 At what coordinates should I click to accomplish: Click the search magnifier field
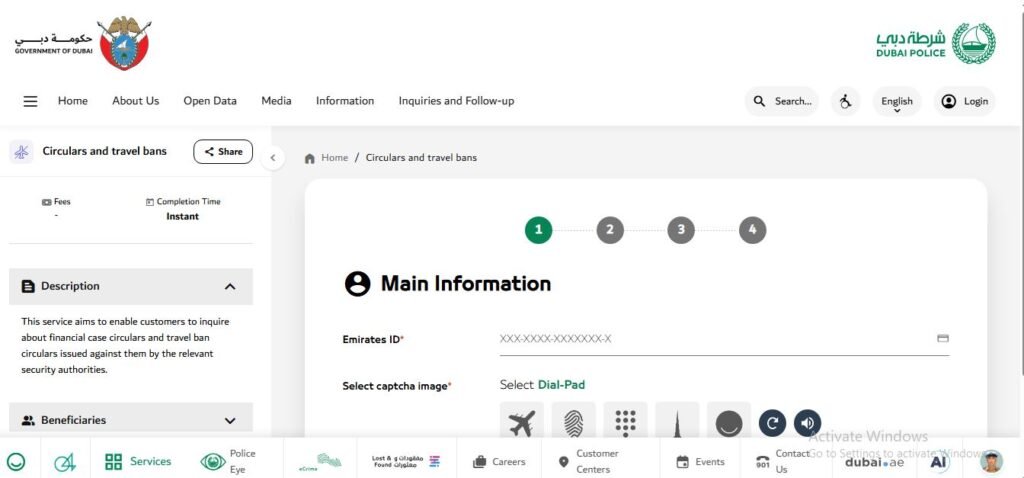(782, 101)
